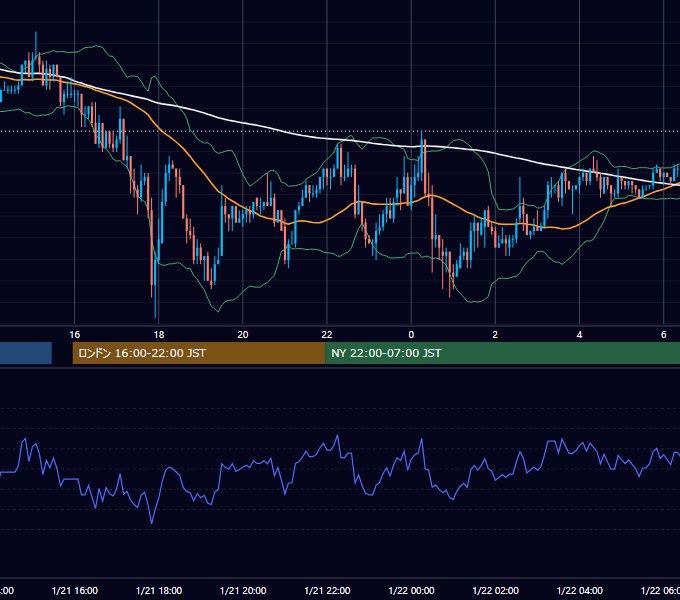Click the NY 22:00-07:00 JST session bar
This screenshot has height=600, width=680.
[x=502, y=353]
